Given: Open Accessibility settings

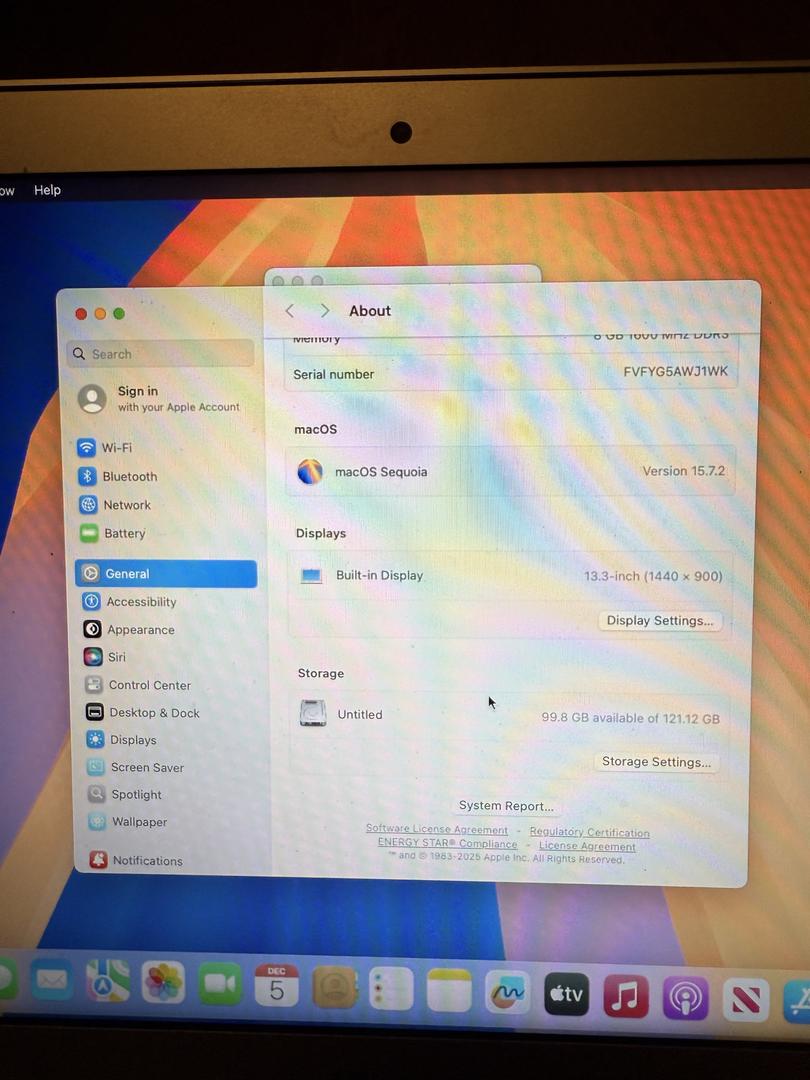Looking at the screenshot, I should 140,602.
